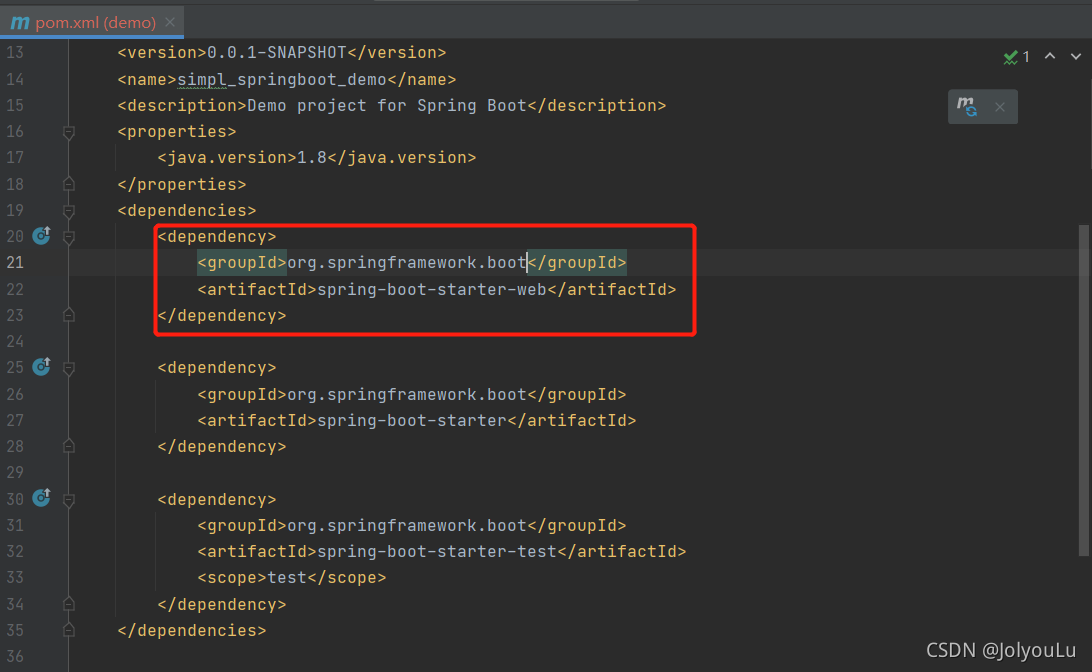Click the dependency gutter icon on line 25
Screen dimensions: 1092x672
pyautogui.click(x=42, y=366)
